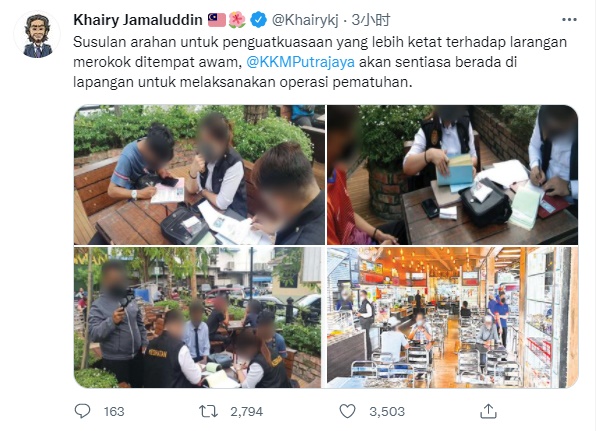This screenshot has width=604, height=431.
Task: Open the 3小时 timestamp link
Action: 371,20
